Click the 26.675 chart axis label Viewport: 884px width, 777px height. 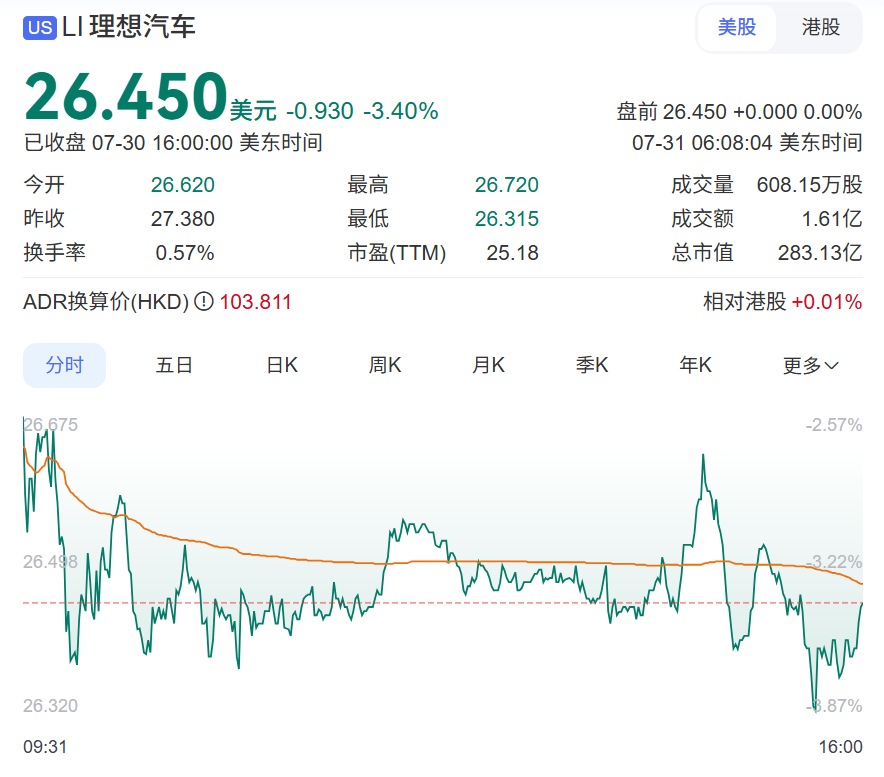[x=50, y=425]
